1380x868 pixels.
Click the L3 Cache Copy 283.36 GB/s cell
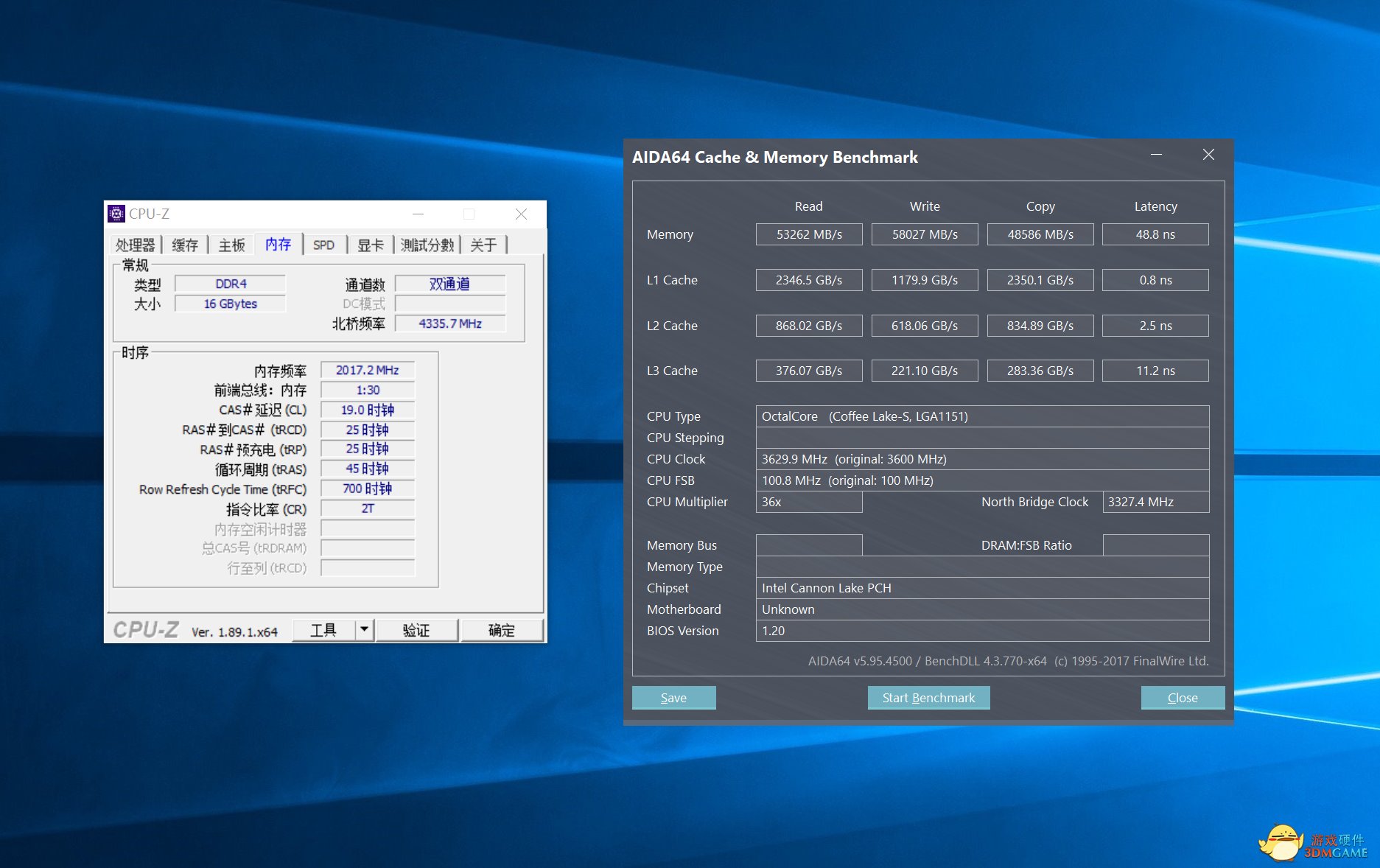pyautogui.click(x=1040, y=371)
